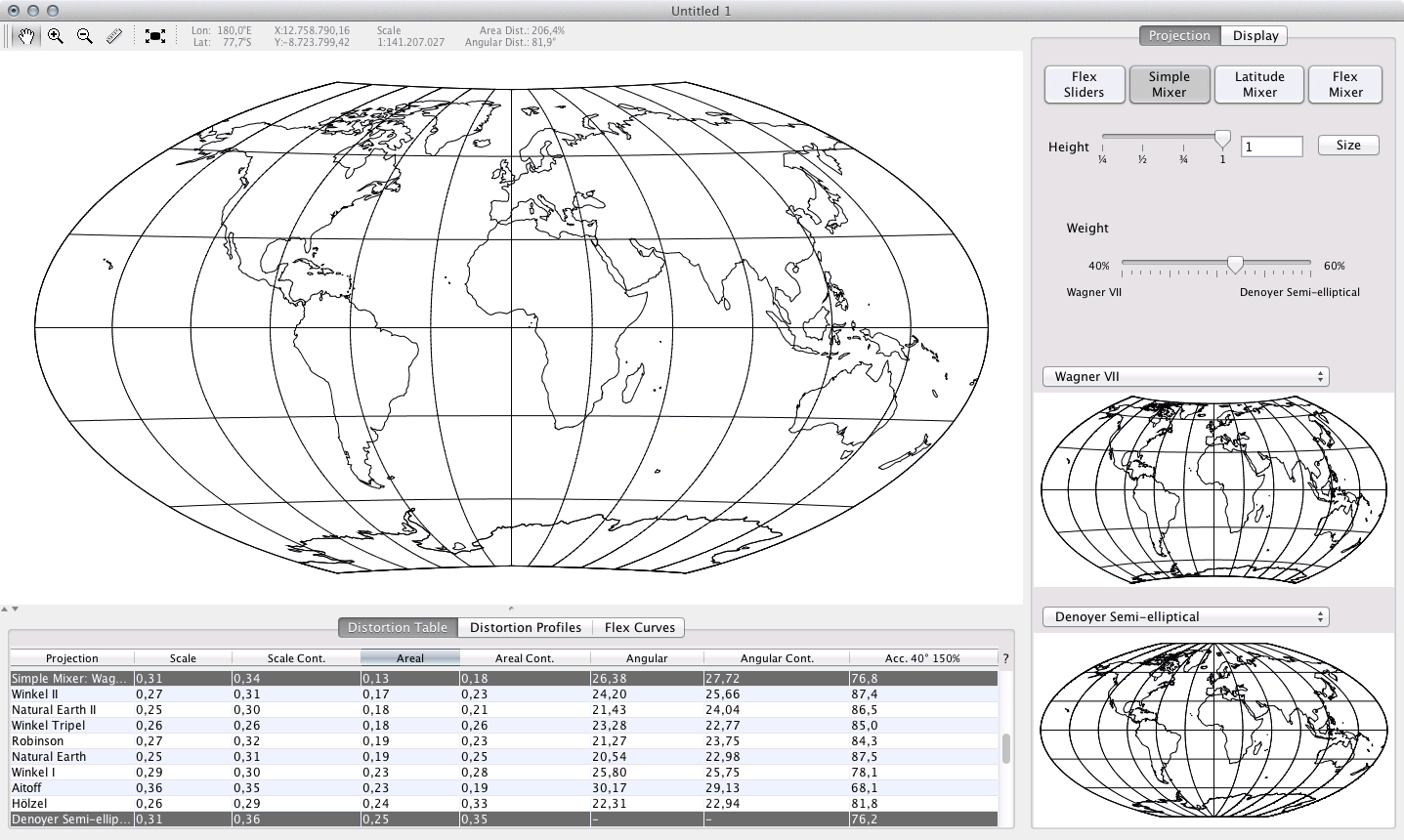
Task: Click the fit map to window icon
Action: click(154, 36)
